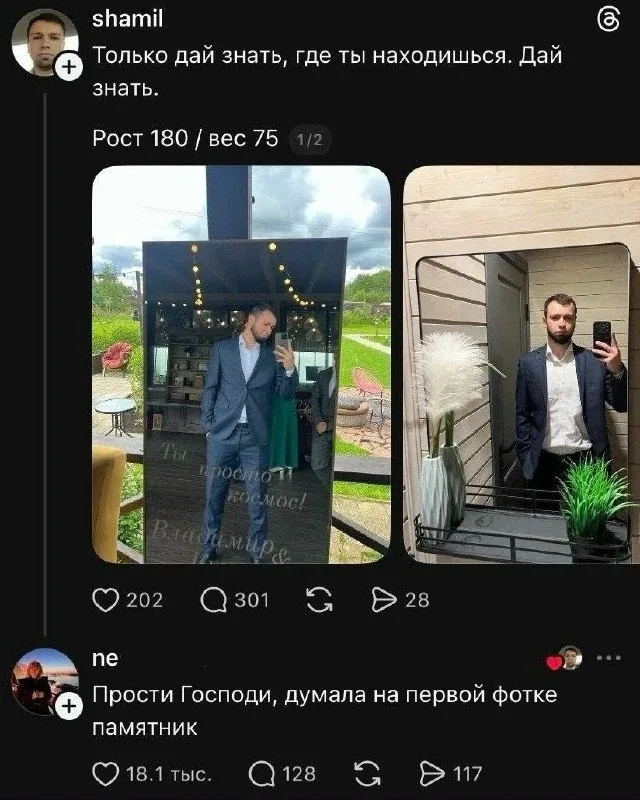Open shamil's profile picture
640x800 pixels.
pyautogui.click(x=44, y=42)
